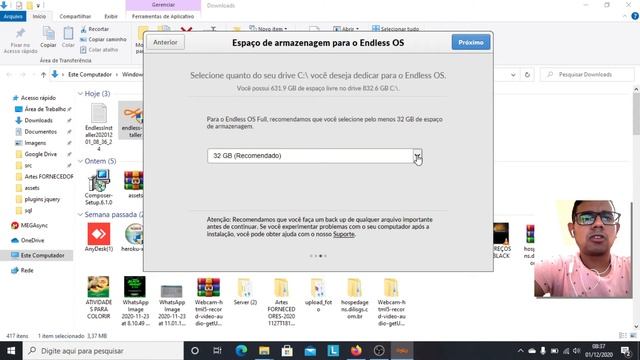Select hospedagens.dilogs.com.br folder icon
Viewport: 640px width, 360px height.
point(354,288)
